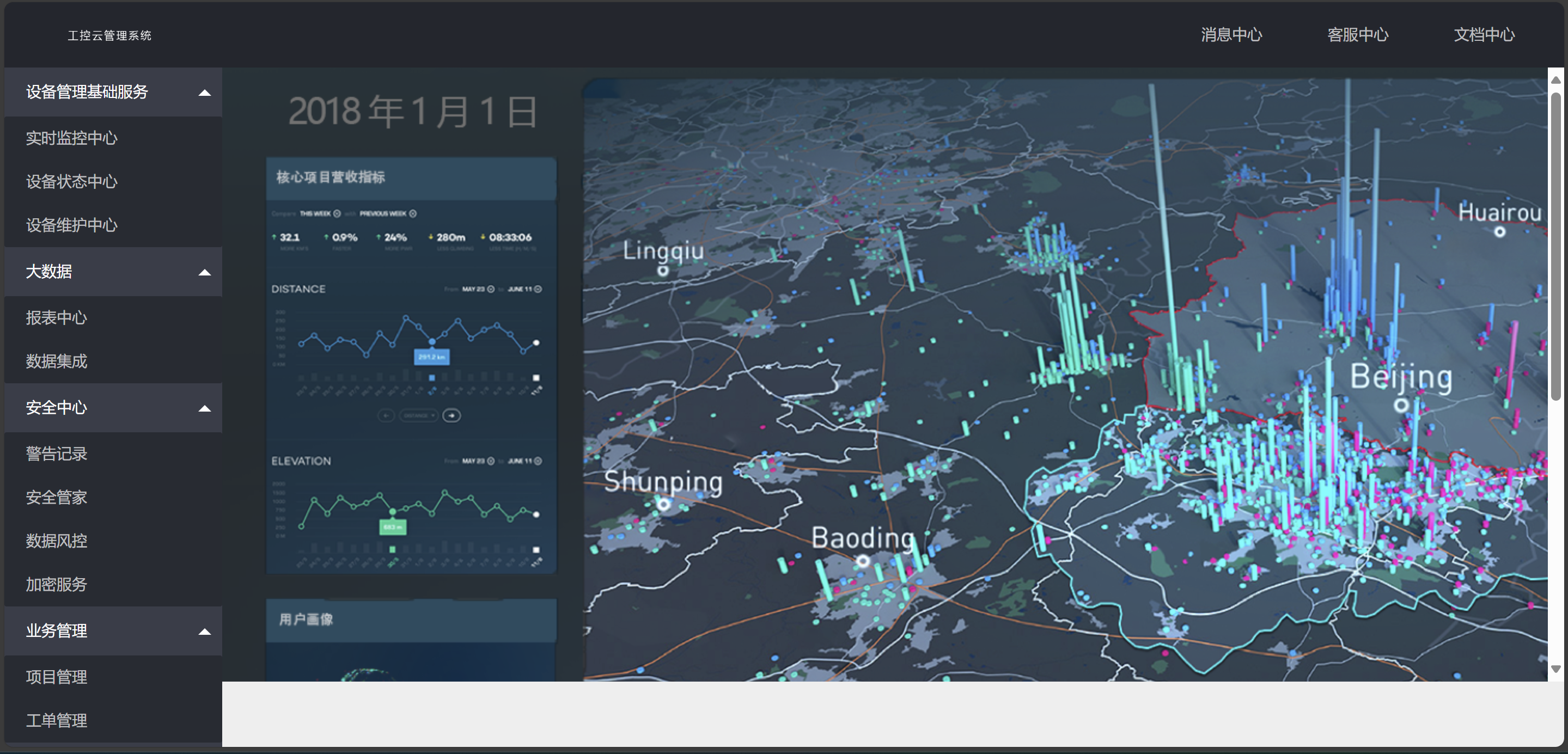This screenshot has height=754, width=1568.
Task: Click MAY 23 date picker icon in Distance chart
Action: coord(491,289)
